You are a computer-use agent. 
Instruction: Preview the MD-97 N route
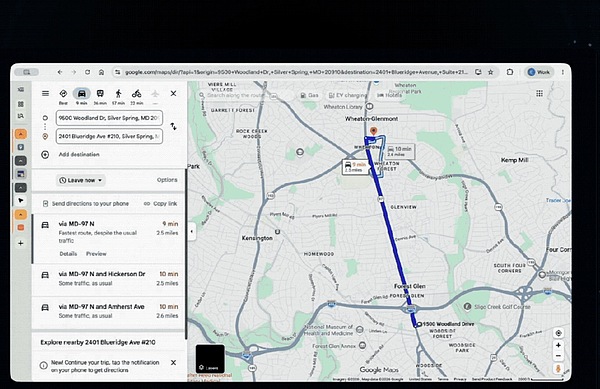pyautogui.click(x=96, y=254)
